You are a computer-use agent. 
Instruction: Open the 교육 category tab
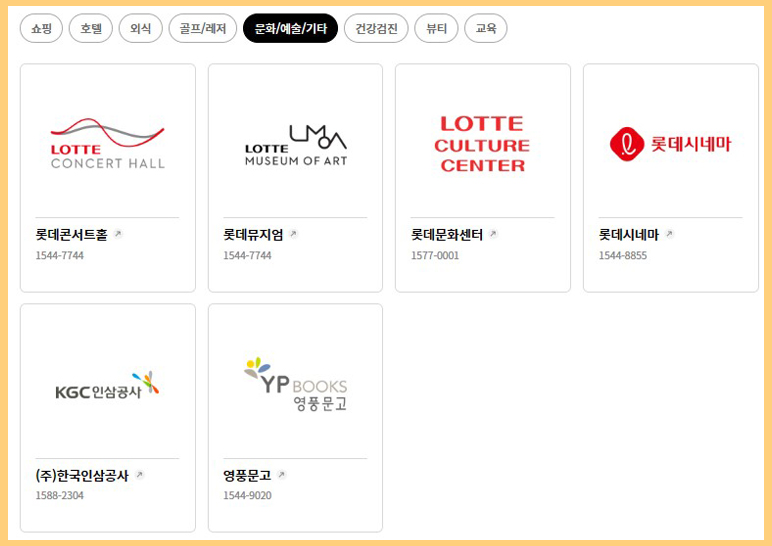(486, 29)
